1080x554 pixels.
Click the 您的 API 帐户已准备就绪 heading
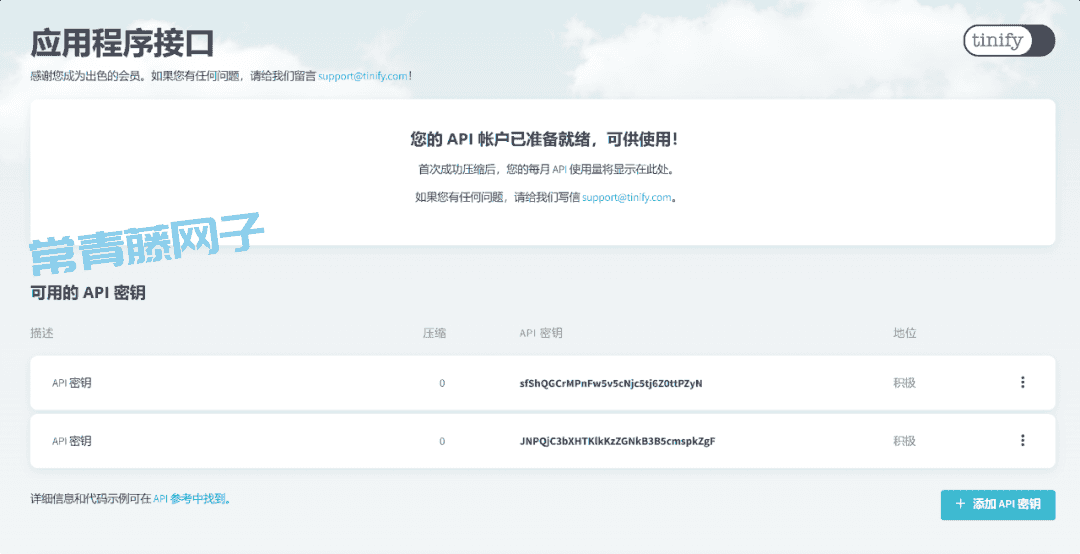click(x=543, y=139)
